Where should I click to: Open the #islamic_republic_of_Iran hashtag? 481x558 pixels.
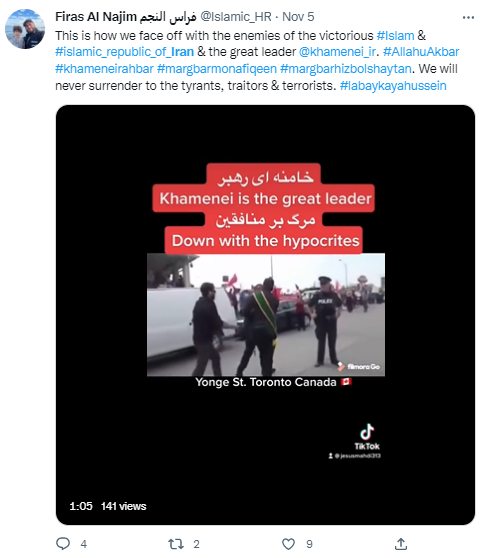(125, 52)
